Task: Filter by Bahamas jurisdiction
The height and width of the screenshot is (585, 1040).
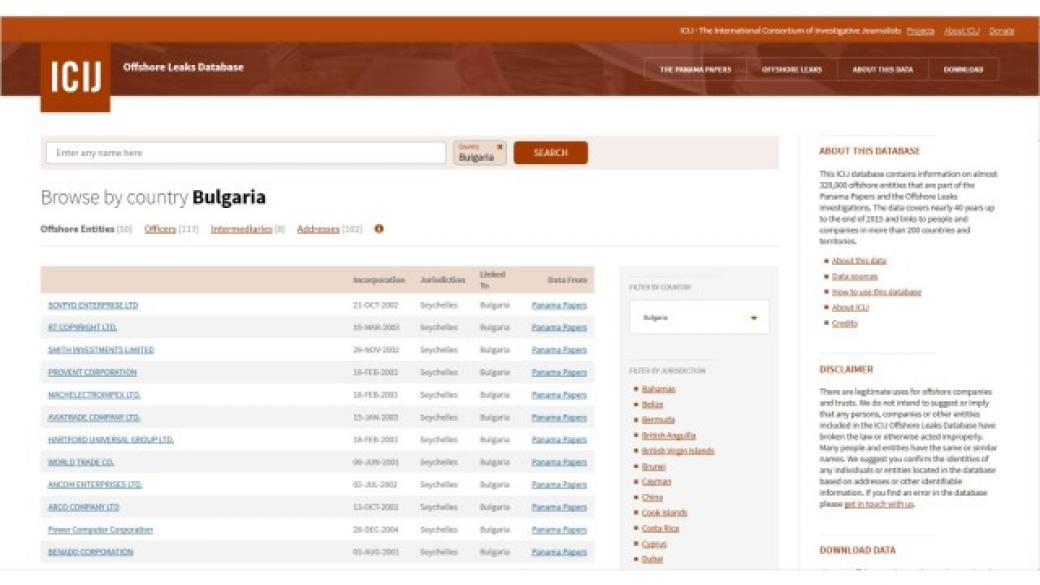Action: pyautogui.click(x=658, y=389)
